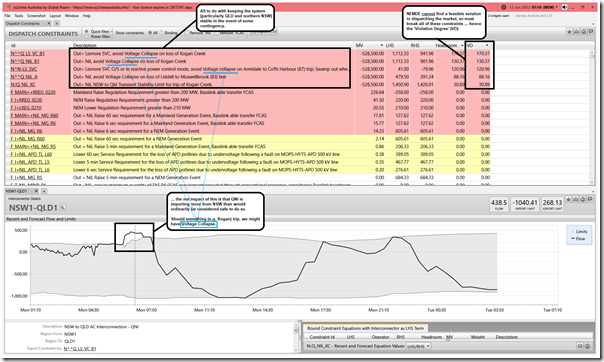Close the NSW1-QLD1 tab
The image size is (604, 362).
(37, 191)
